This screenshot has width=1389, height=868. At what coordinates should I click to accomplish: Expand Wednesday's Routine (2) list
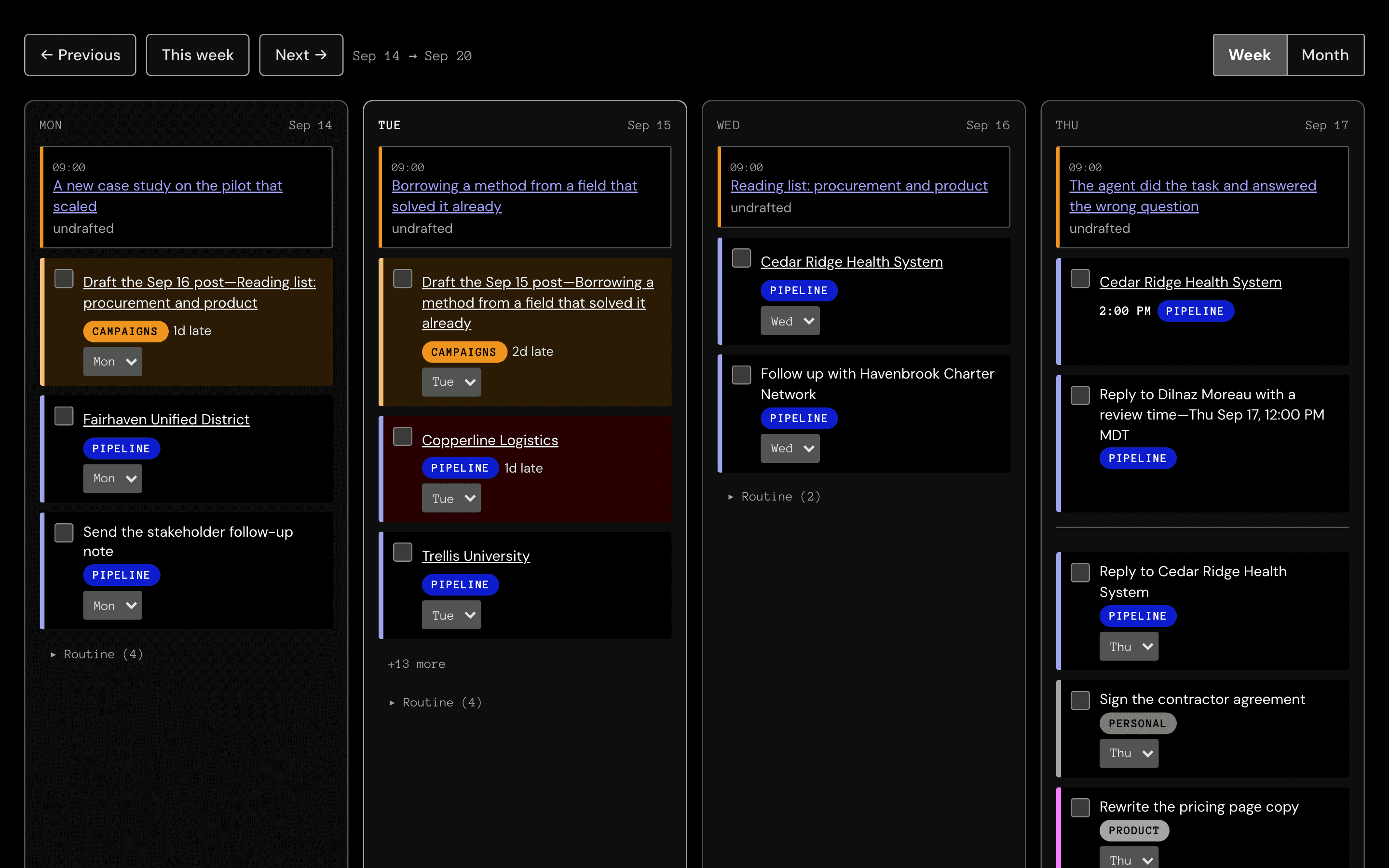click(x=775, y=497)
